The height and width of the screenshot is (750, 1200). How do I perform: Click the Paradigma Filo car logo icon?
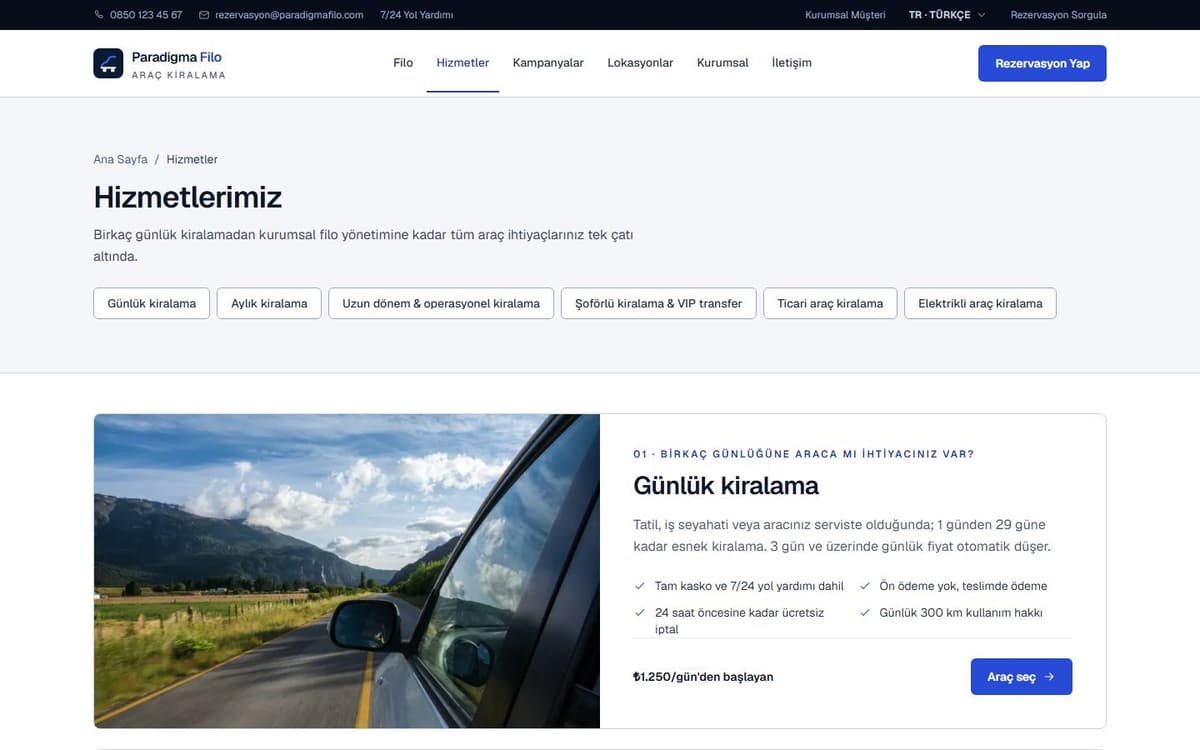click(x=108, y=63)
